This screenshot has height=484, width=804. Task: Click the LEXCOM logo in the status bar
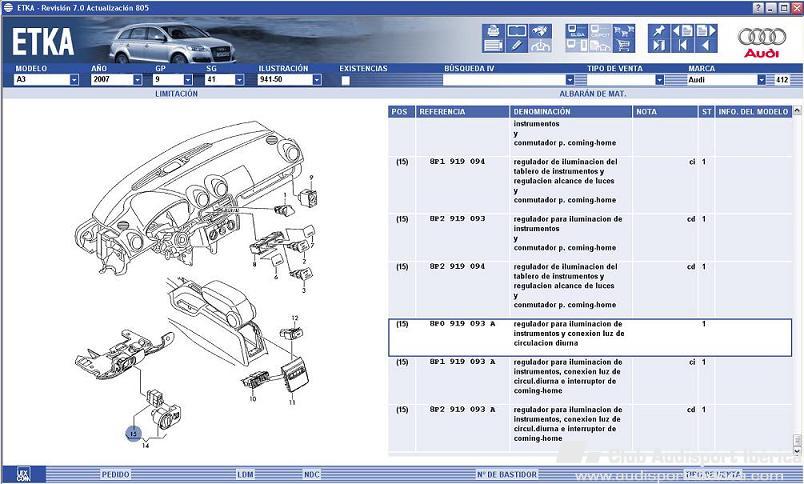[x=23, y=473]
